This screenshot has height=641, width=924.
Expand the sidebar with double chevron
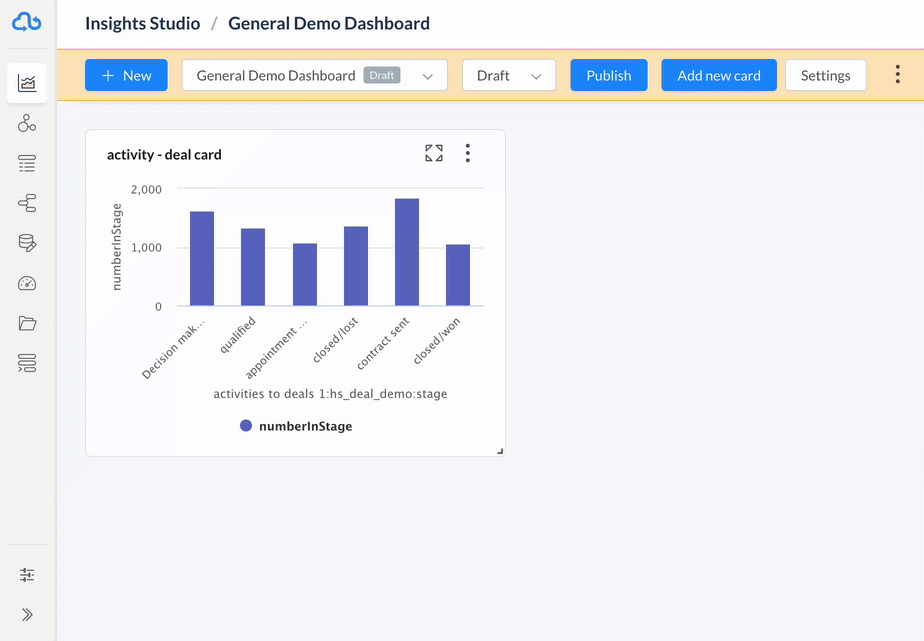point(27,614)
